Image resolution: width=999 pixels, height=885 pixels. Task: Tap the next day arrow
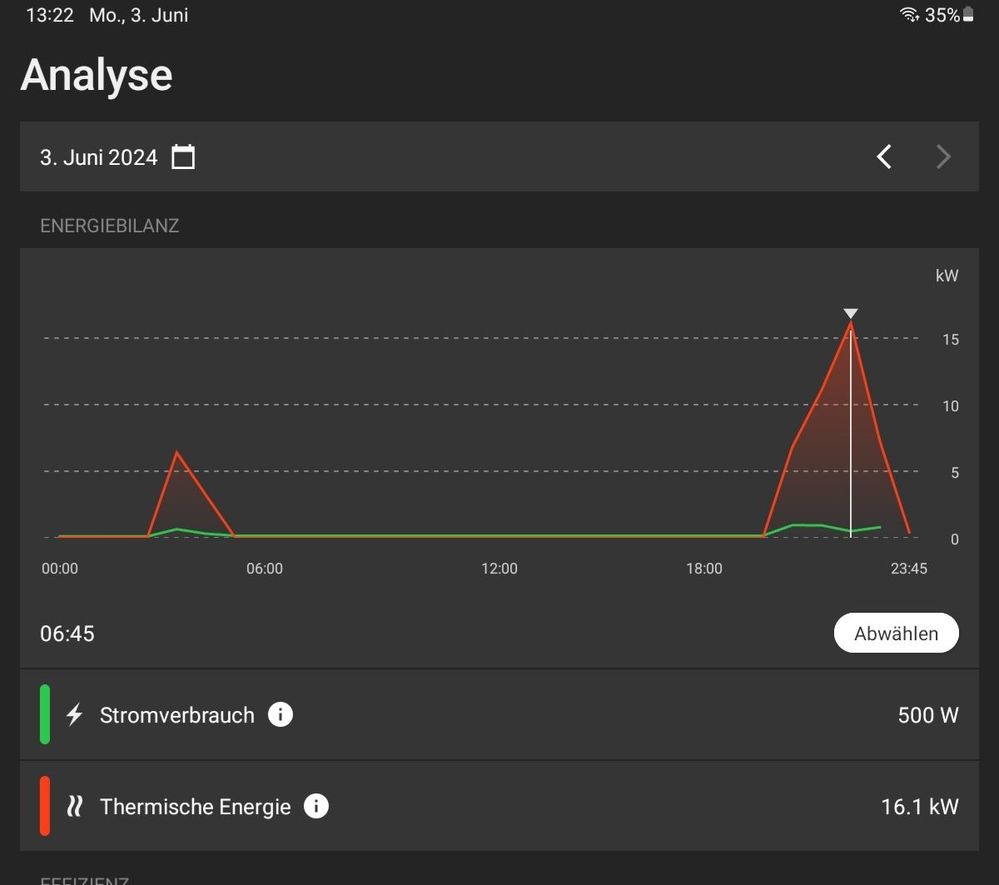click(943, 157)
